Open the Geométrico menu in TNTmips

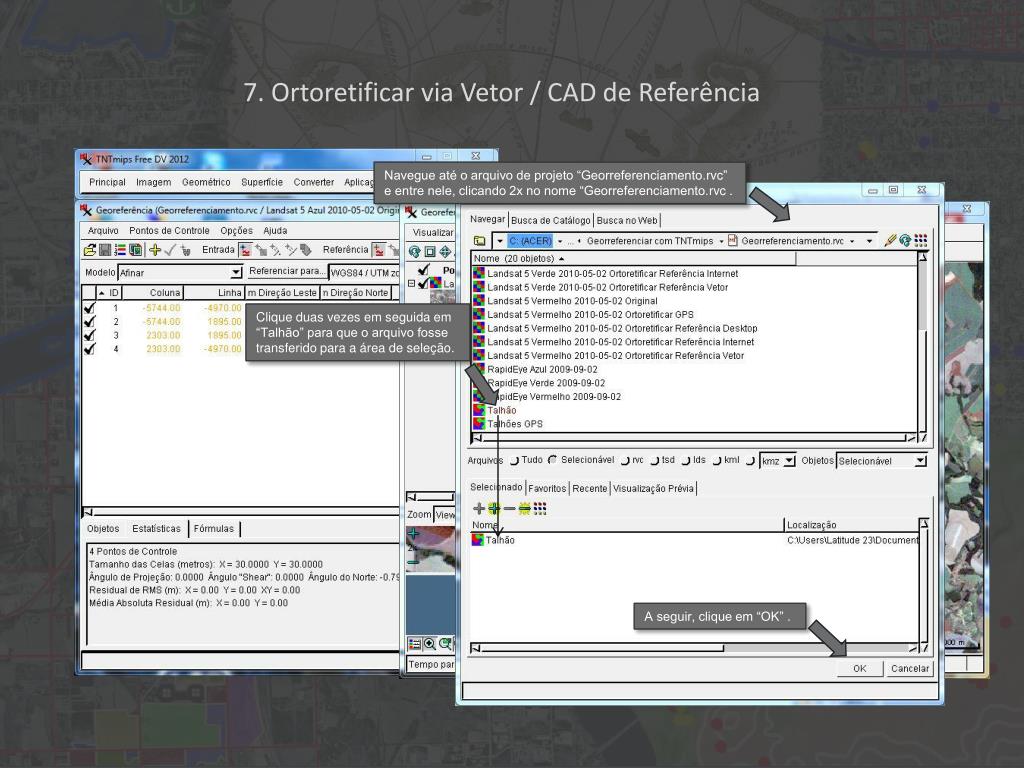(x=206, y=182)
